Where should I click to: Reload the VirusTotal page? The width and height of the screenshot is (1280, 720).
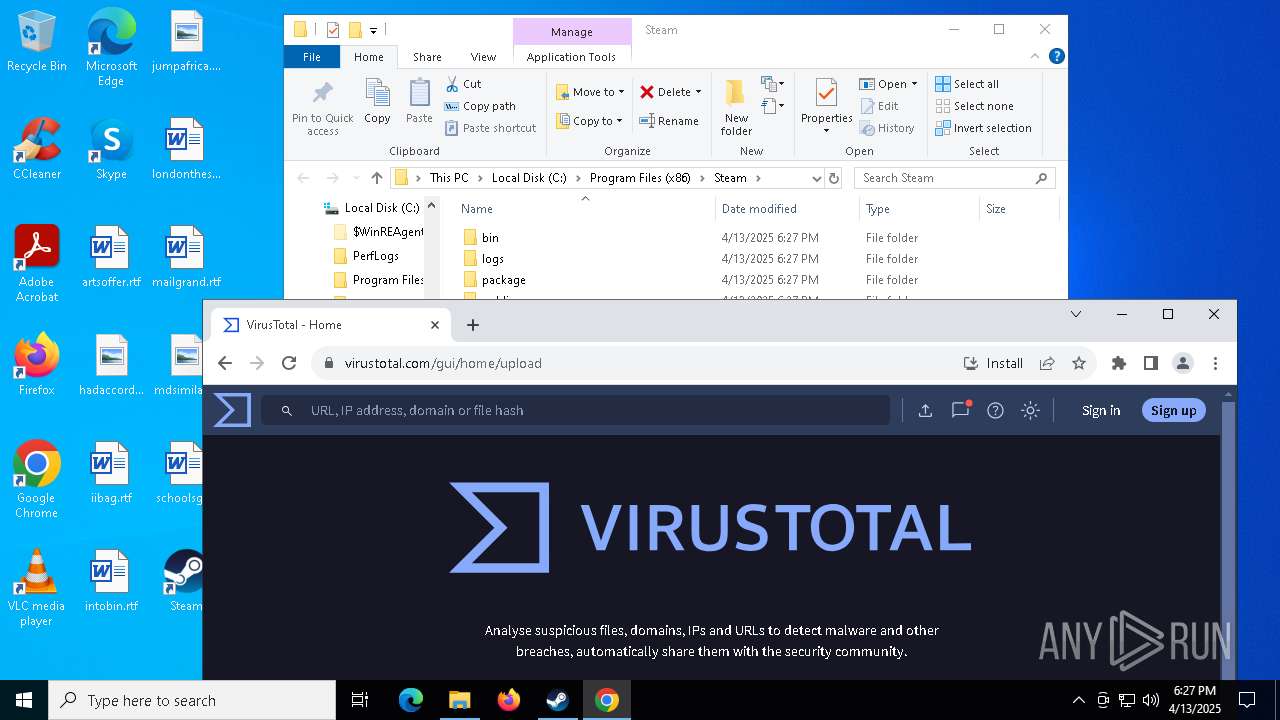(289, 363)
